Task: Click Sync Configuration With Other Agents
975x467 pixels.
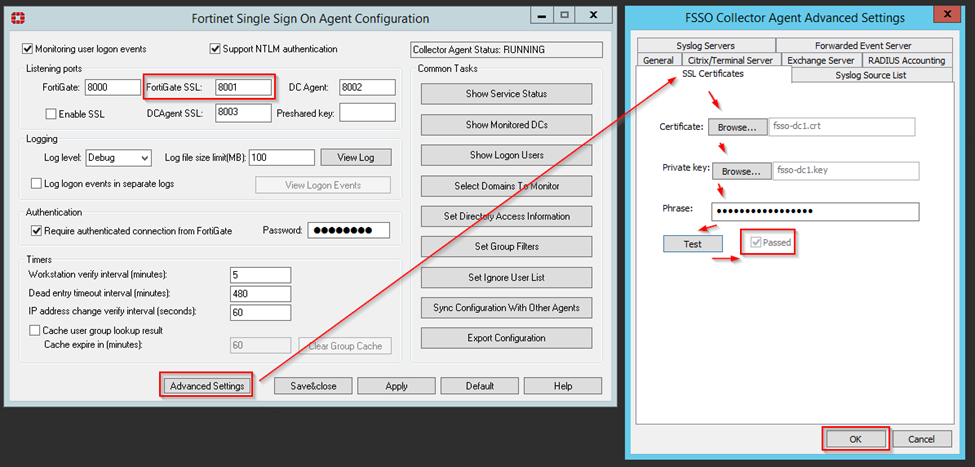Action: [x=506, y=308]
